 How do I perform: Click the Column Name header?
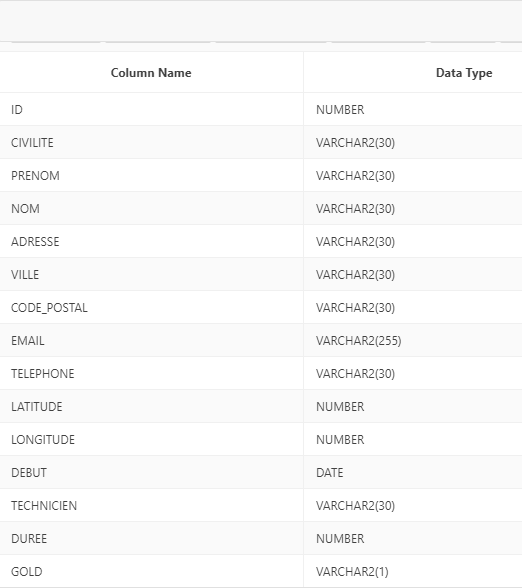click(x=151, y=73)
